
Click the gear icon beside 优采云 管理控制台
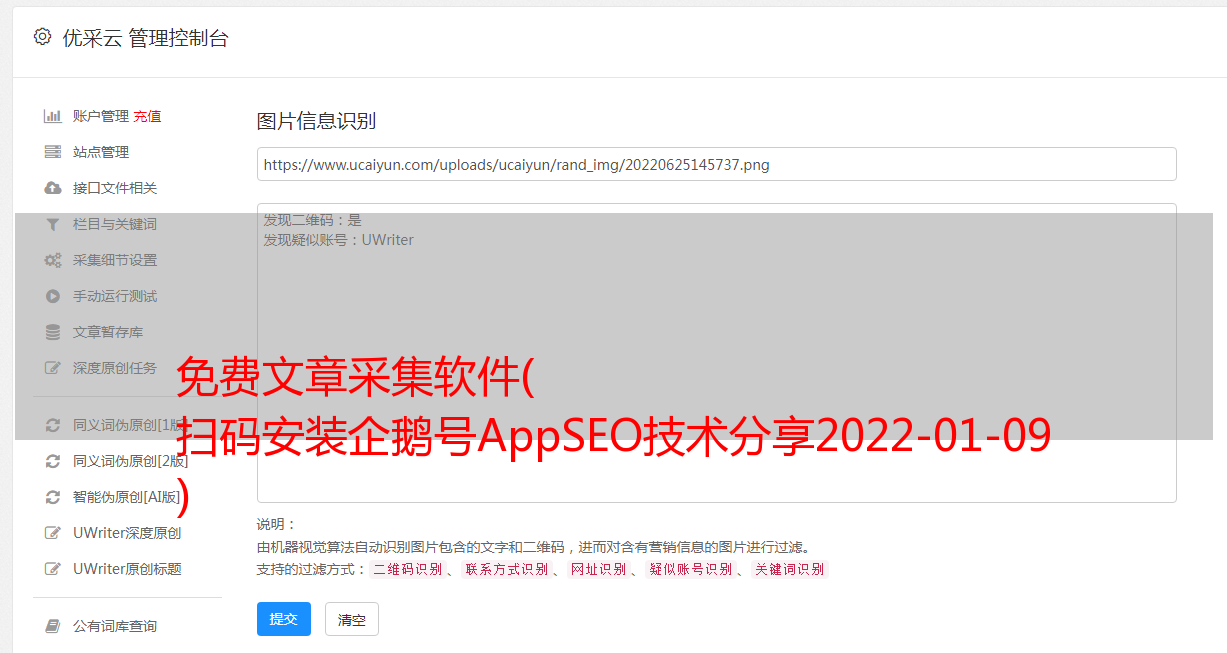(x=42, y=37)
